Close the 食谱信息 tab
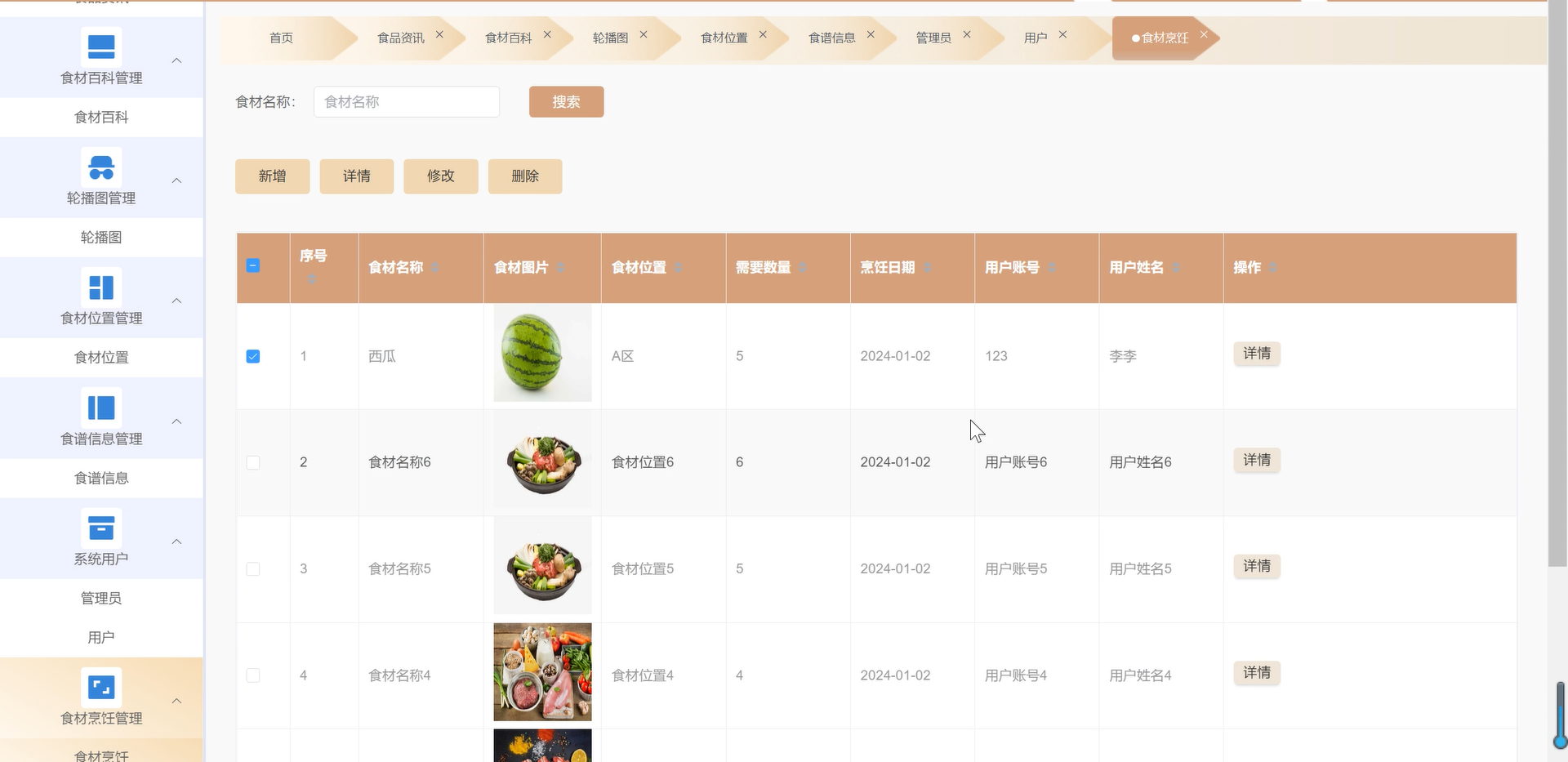This screenshot has width=1568, height=762. click(871, 34)
